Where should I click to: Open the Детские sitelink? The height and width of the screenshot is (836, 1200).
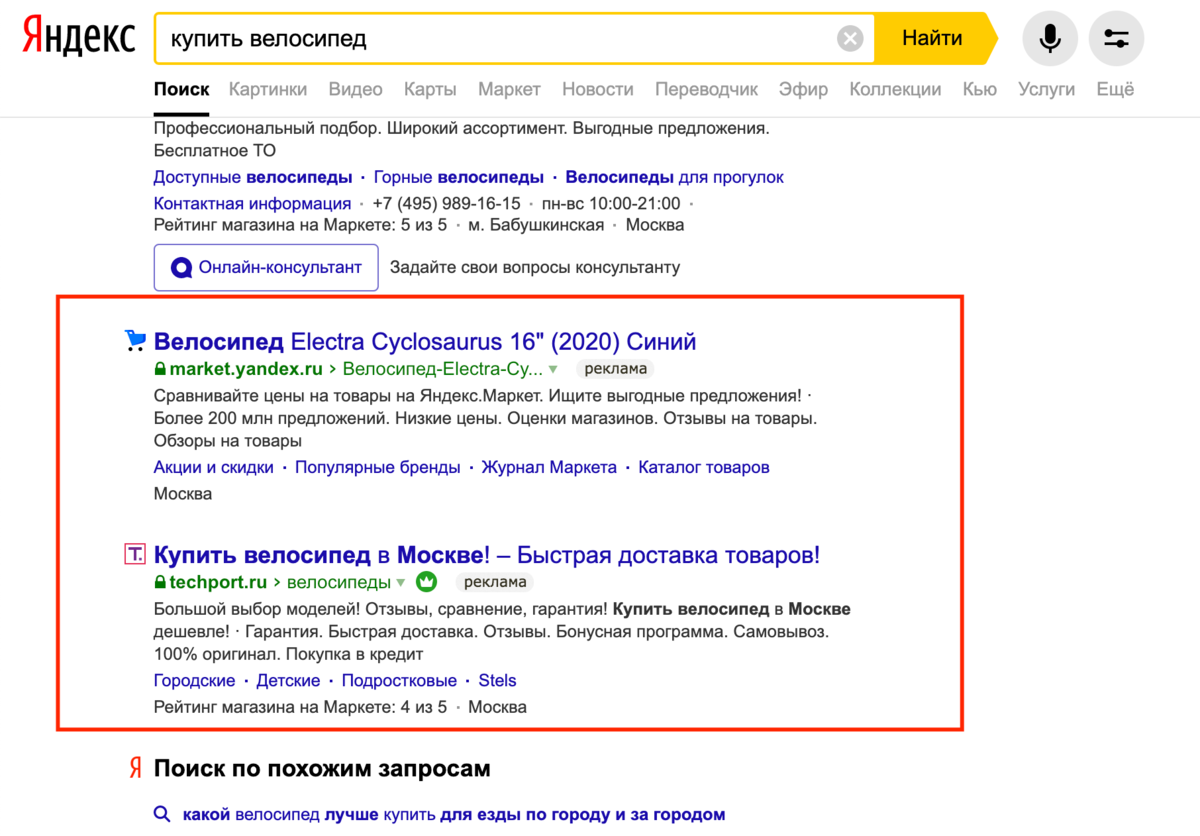[x=288, y=680]
